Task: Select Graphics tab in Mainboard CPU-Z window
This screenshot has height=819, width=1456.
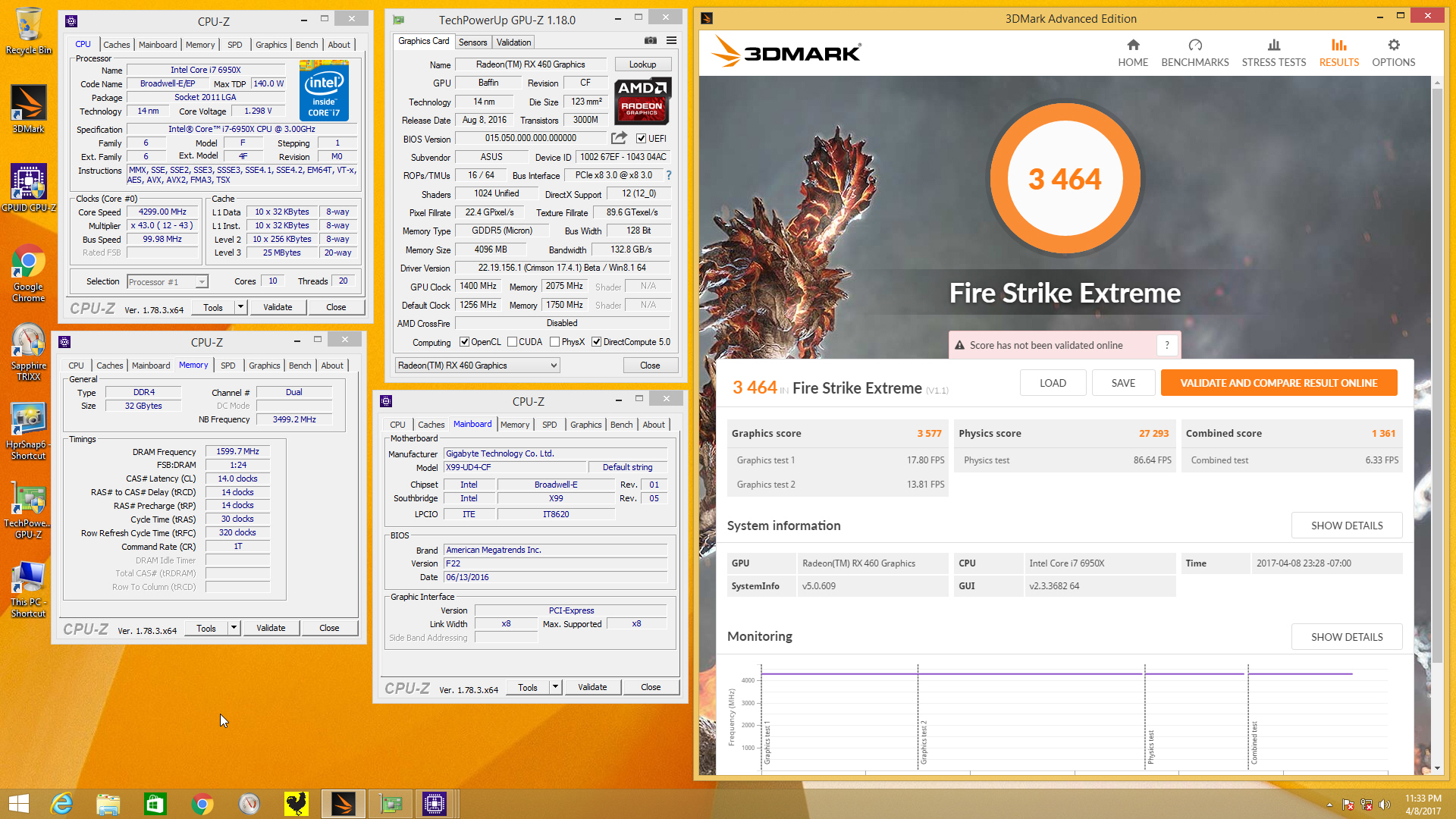Action: pos(585,425)
